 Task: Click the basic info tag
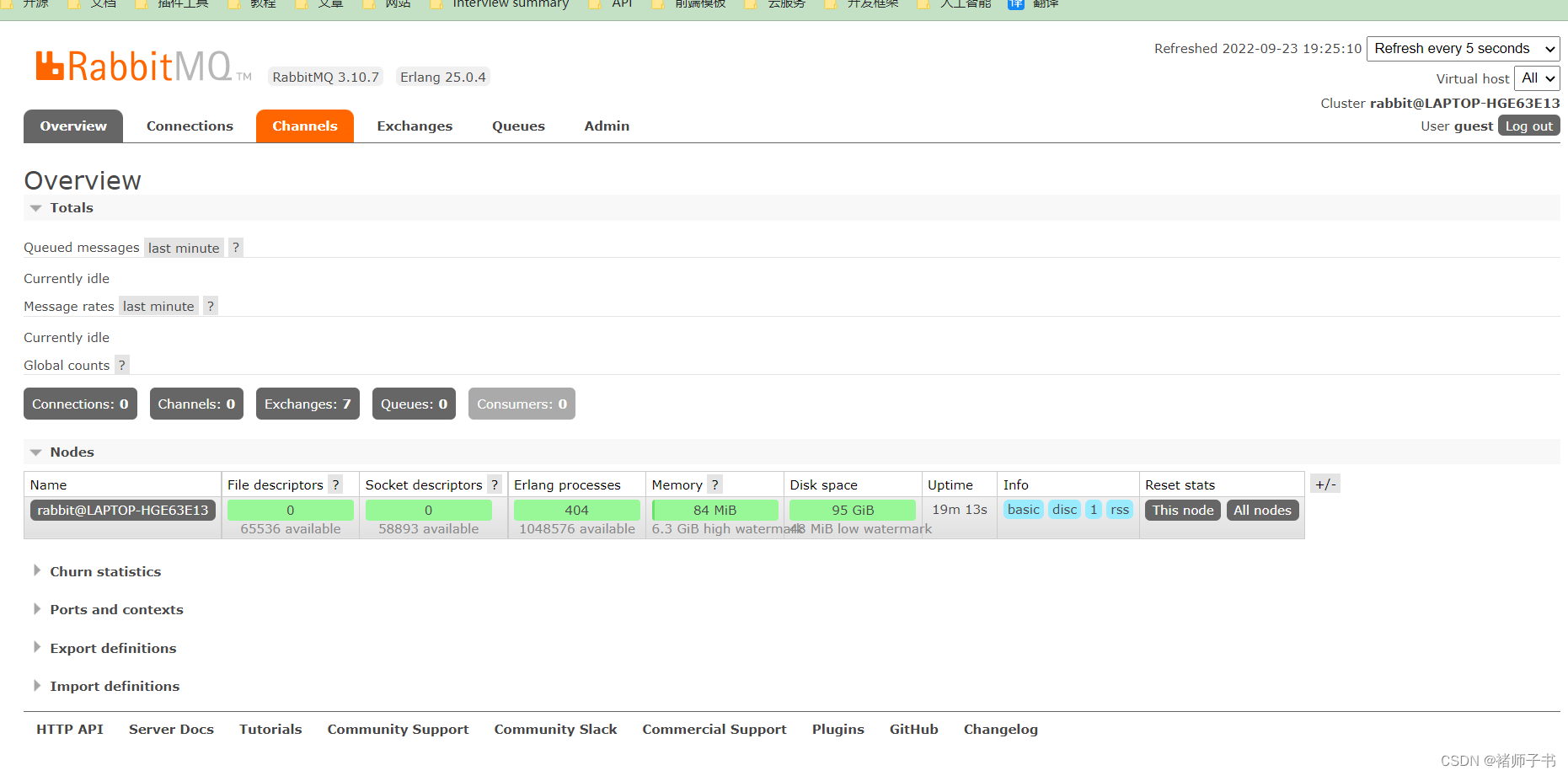pos(1024,510)
